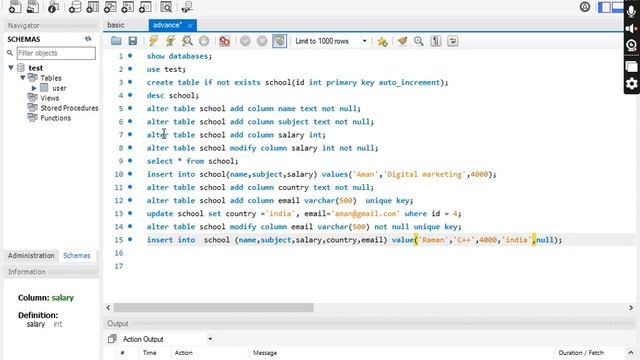This screenshot has width=640, height=360.
Task: Click the recorder overlay window icon
Action: [631, 67]
